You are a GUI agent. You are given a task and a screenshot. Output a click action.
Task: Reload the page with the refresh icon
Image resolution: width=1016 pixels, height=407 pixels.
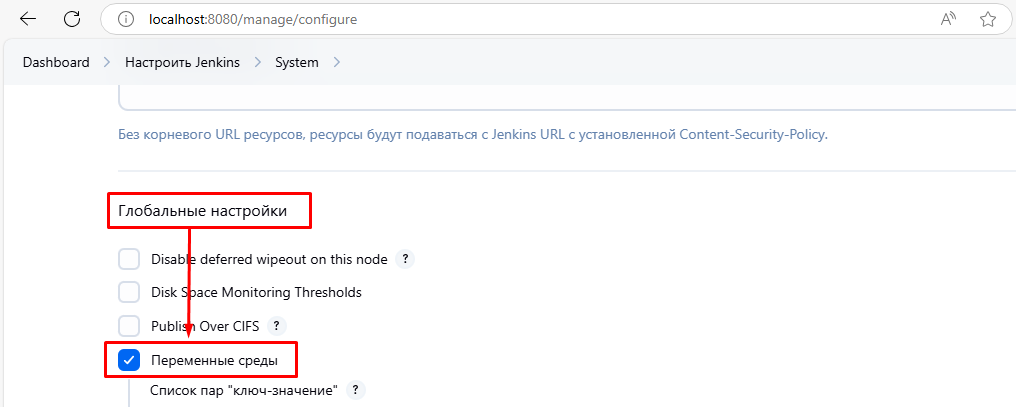pos(72,19)
